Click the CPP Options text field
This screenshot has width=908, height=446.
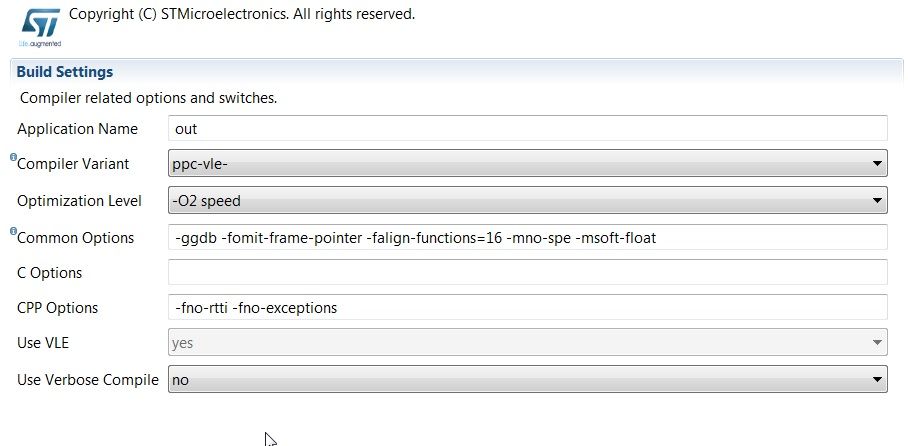click(x=528, y=307)
